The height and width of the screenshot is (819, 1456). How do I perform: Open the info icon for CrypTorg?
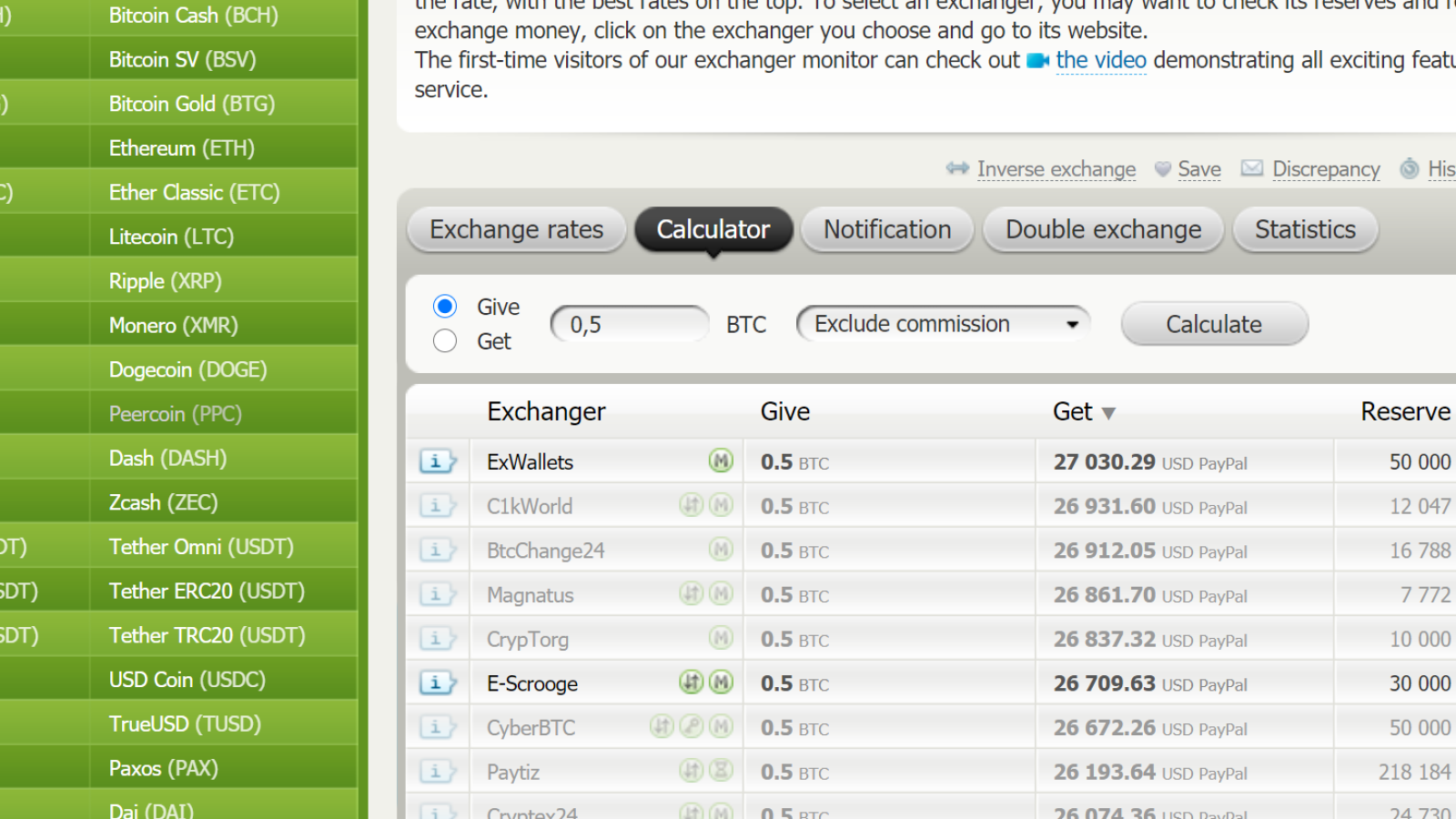pyautogui.click(x=438, y=639)
